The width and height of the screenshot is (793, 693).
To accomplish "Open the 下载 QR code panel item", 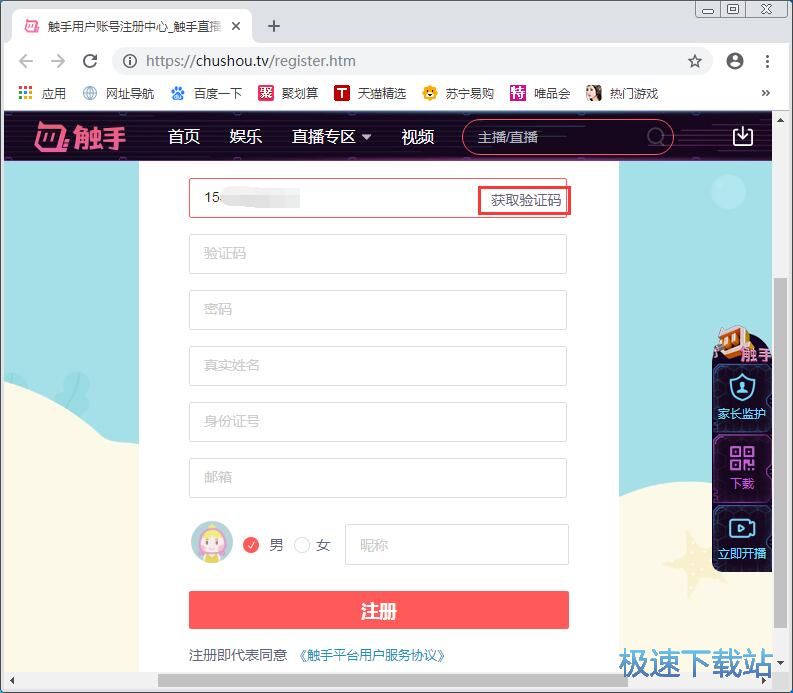I will point(742,468).
